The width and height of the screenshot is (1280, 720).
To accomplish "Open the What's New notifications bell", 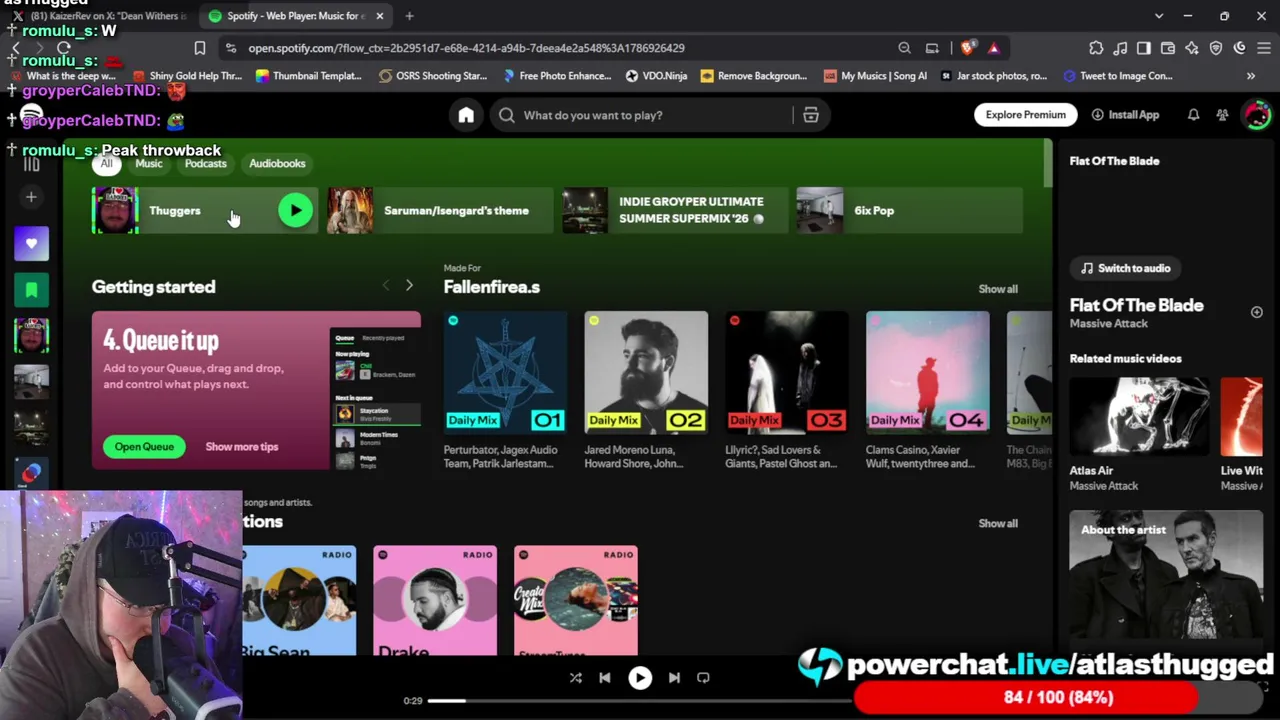I will (1193, 115).
